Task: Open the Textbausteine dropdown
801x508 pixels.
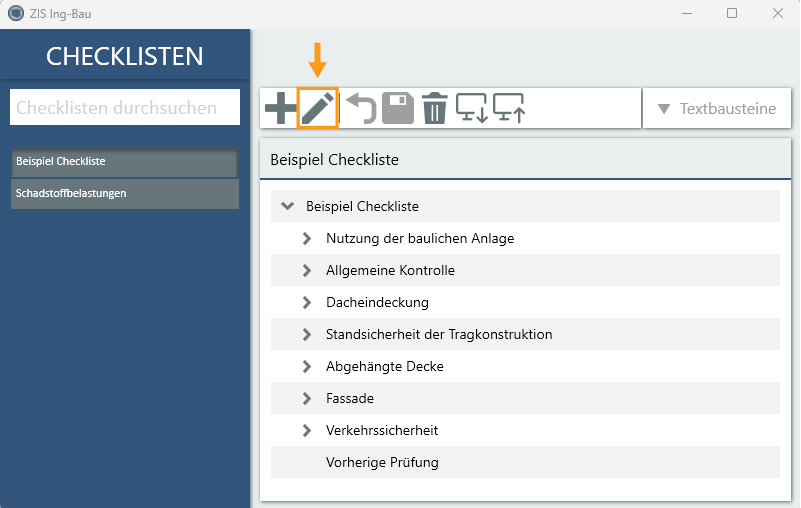Action: point(717,108)
